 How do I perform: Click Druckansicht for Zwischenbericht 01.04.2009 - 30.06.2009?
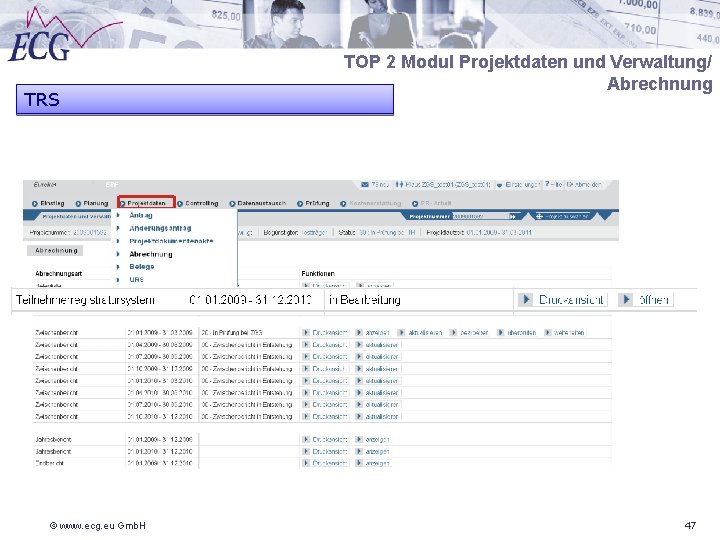click(325, 344)
